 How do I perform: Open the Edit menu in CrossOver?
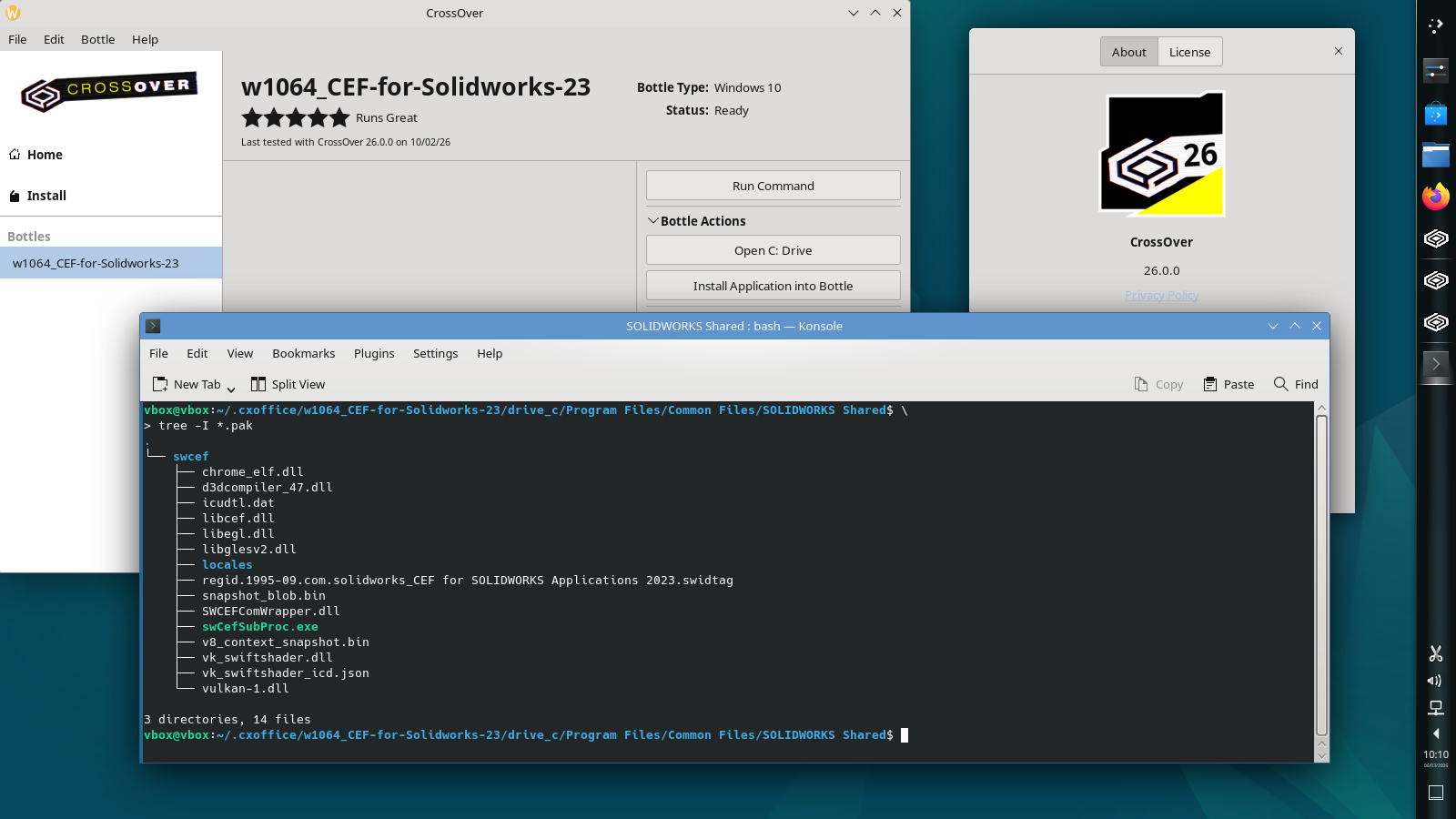54,39
